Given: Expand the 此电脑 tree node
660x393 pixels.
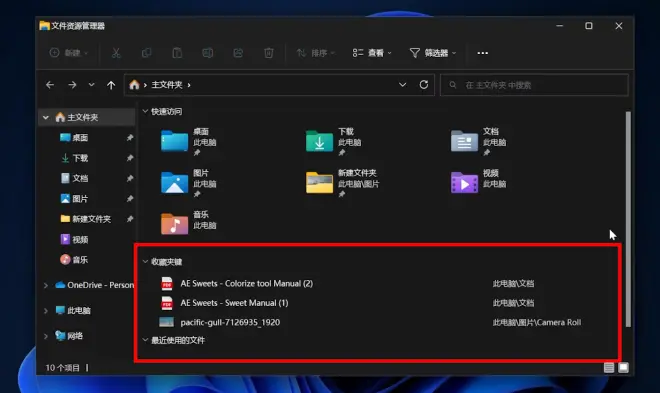Looking at the screenshot, I should (x=45, y=311).
